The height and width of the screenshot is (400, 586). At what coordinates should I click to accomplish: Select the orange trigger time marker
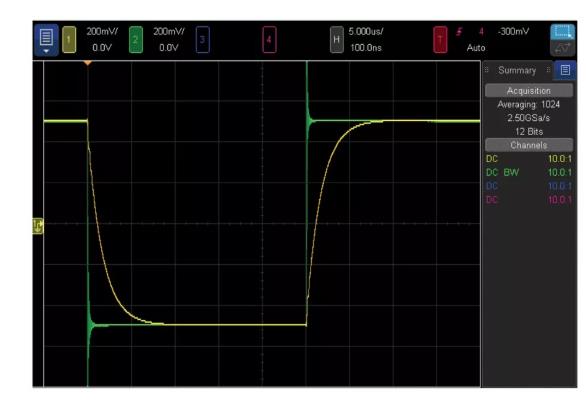coord(87,63)
